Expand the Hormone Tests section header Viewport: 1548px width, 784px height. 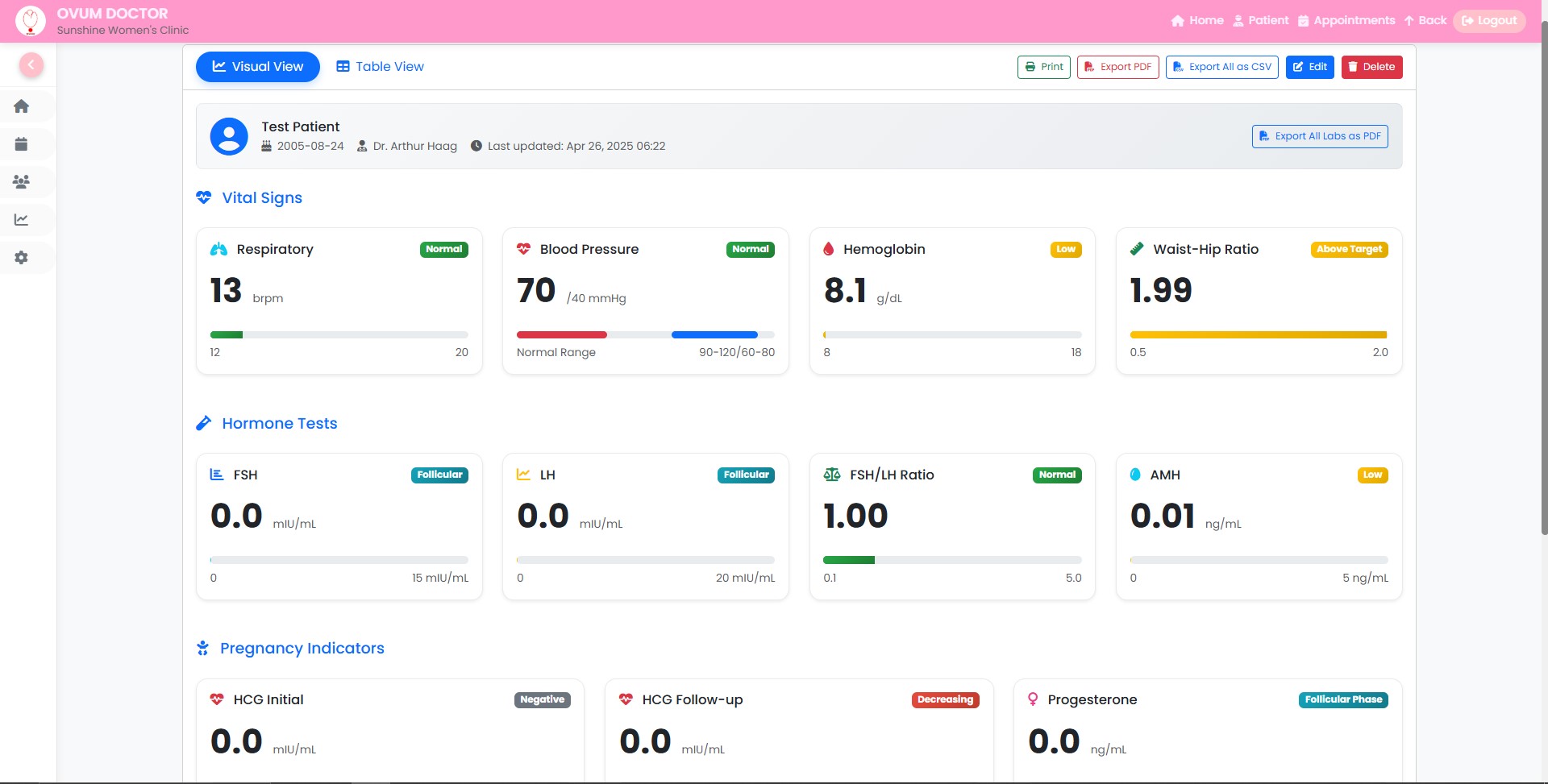pos(266,423)
